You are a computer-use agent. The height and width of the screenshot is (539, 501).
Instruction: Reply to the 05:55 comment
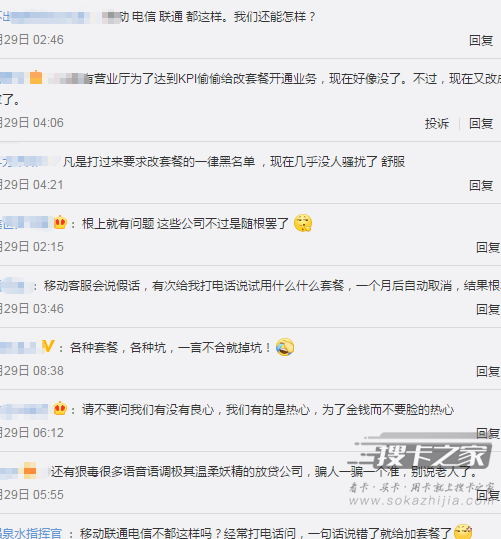pyautogui.click(x=488, y=495)
